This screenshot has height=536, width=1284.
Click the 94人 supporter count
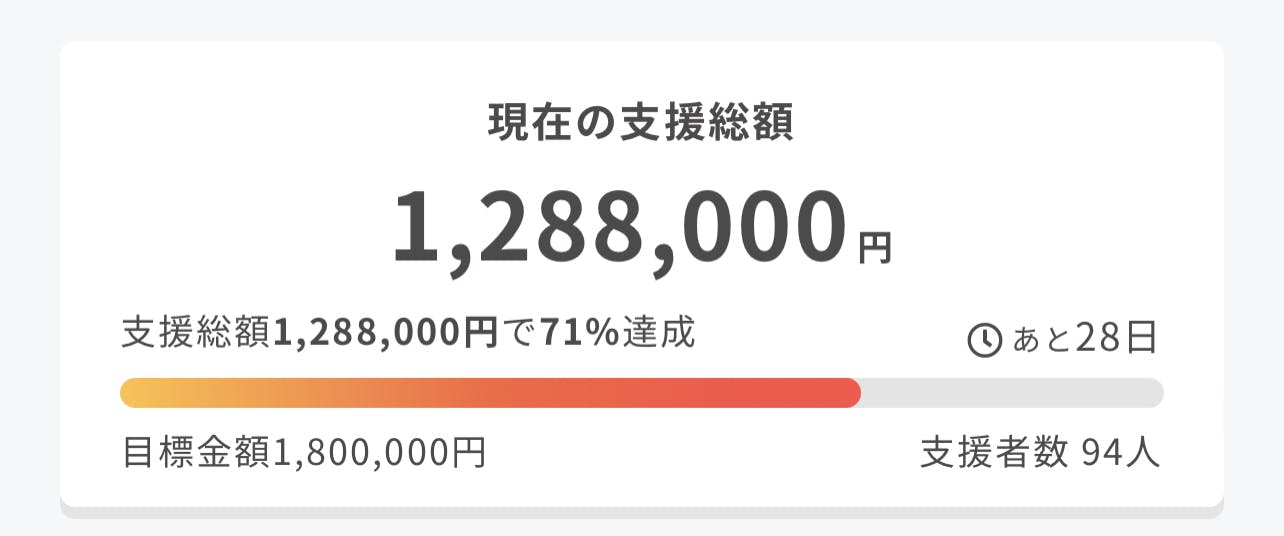pos(1121,453)
